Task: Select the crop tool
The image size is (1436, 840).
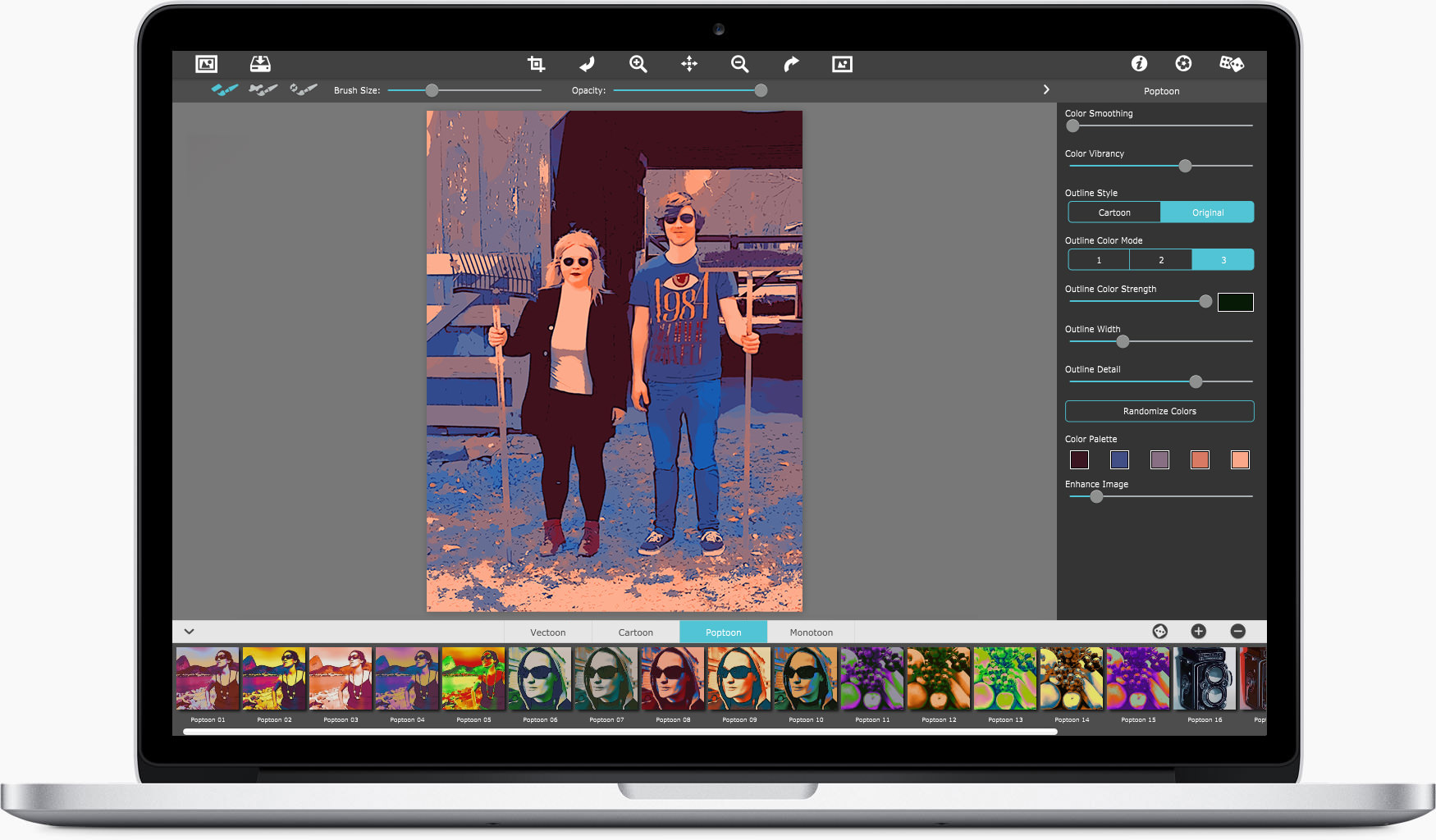Action: [x=536, y=64]
